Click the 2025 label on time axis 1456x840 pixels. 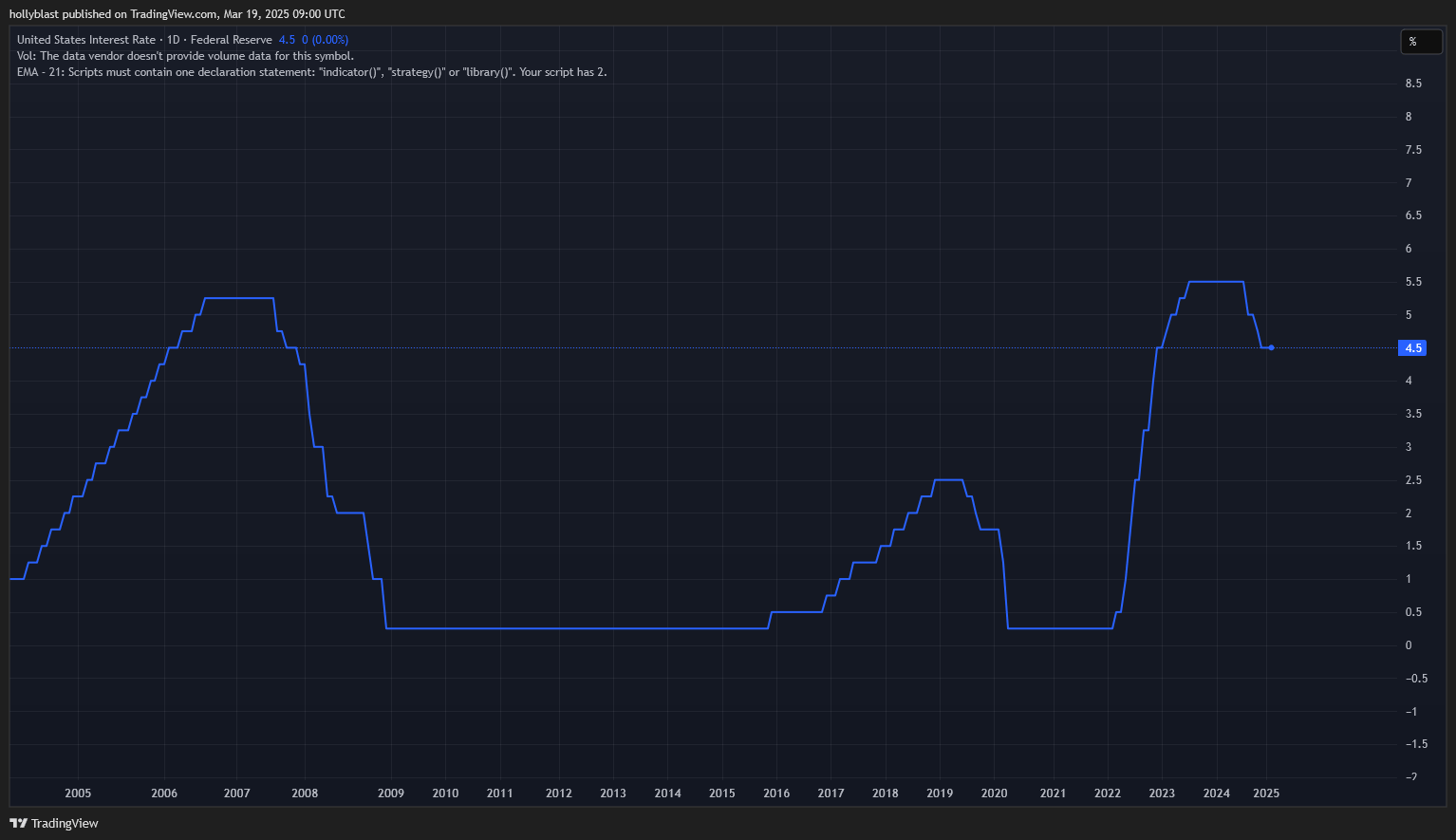click(x=1266, y=793)
